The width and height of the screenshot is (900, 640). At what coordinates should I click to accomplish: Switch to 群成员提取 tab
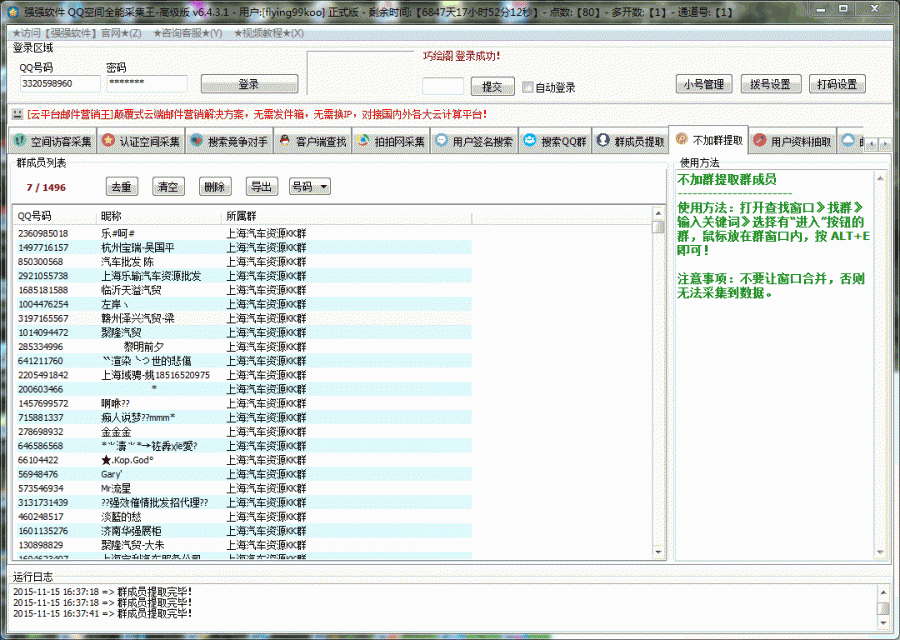click(x=630, y=141)
